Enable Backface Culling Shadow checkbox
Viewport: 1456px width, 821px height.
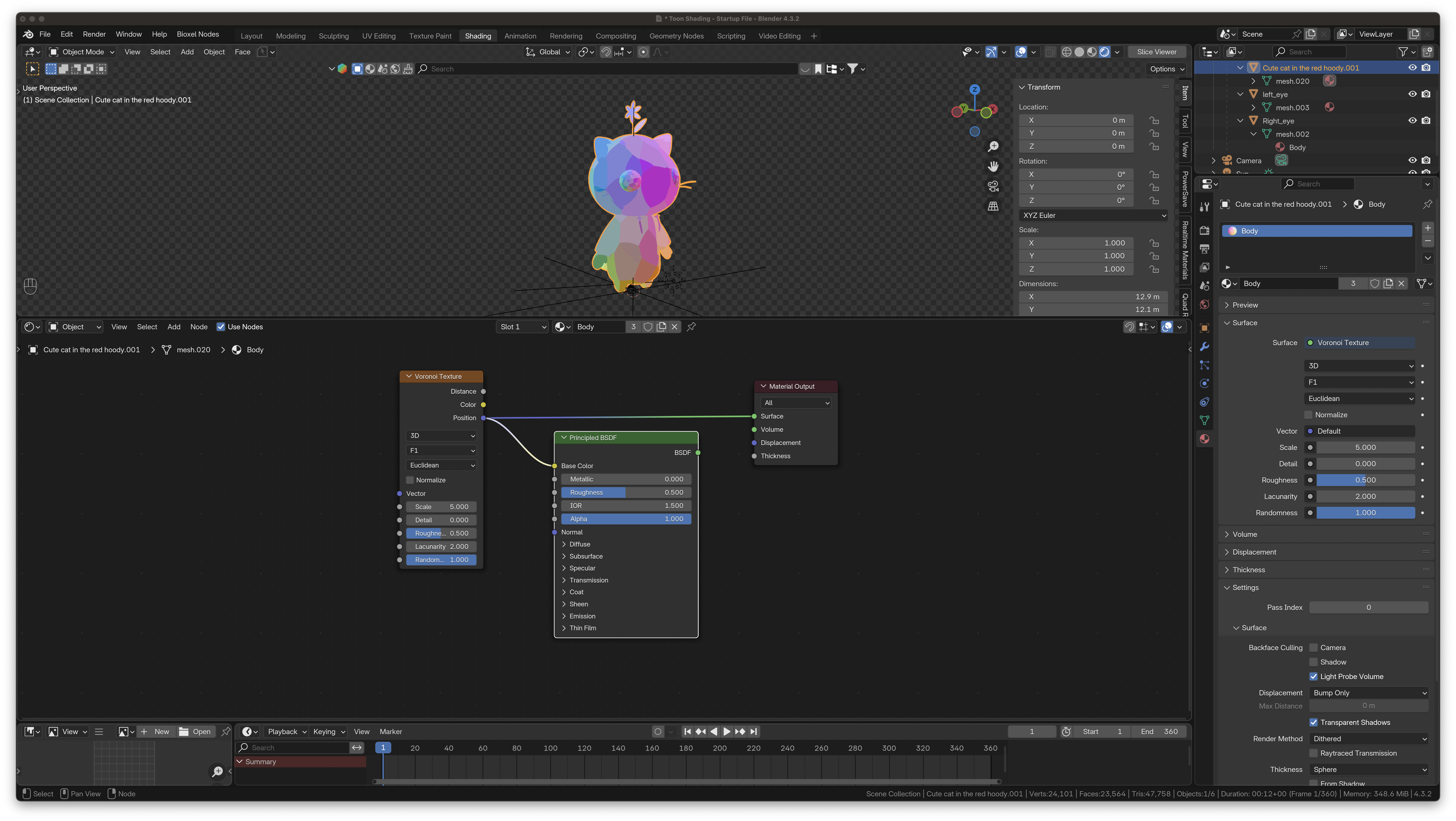tap(1314, 662)
